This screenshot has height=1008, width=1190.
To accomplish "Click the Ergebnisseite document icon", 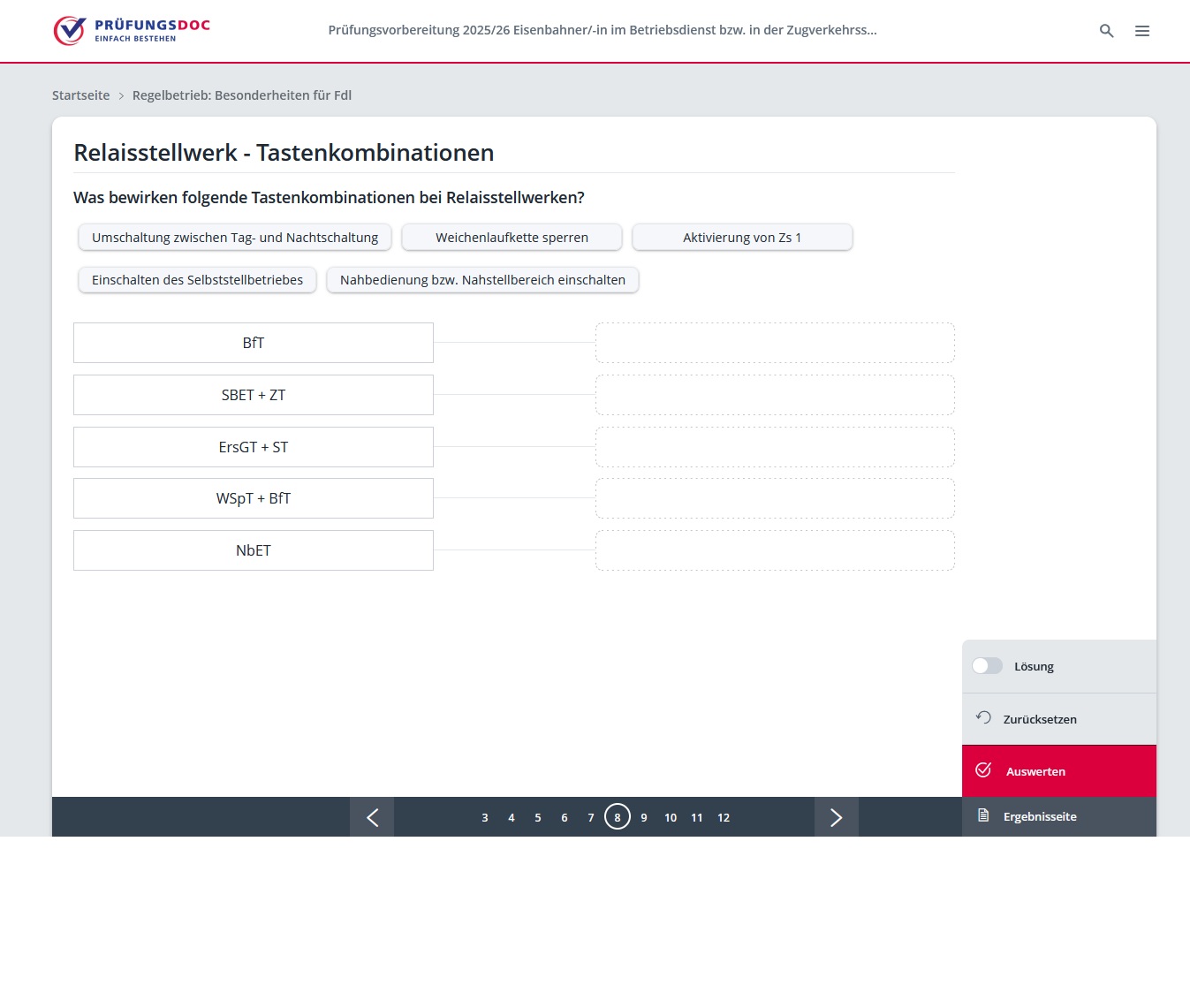I will tap(983, 815).
